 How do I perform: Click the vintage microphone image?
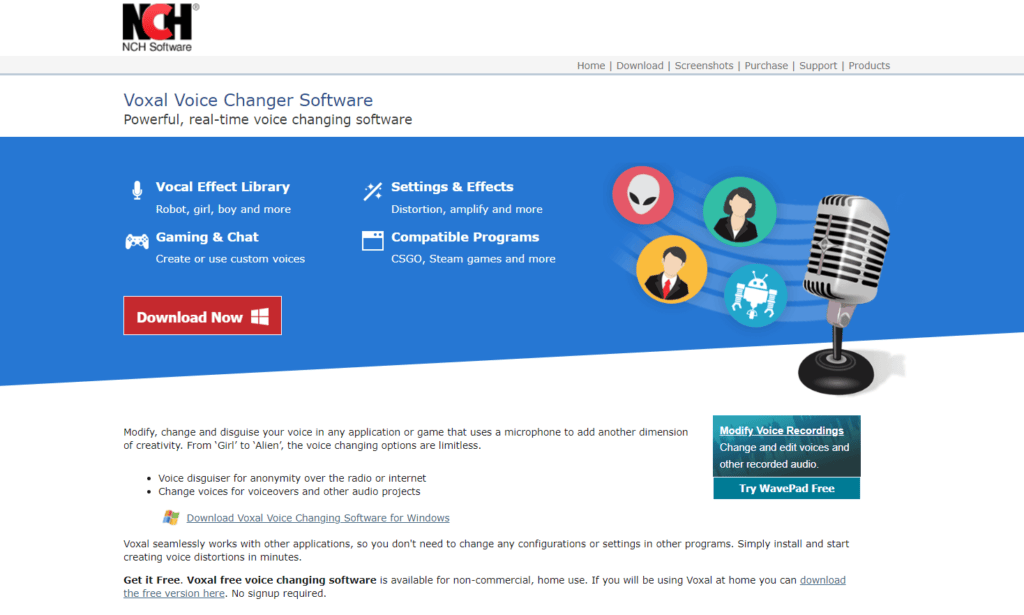click(846, 294)
